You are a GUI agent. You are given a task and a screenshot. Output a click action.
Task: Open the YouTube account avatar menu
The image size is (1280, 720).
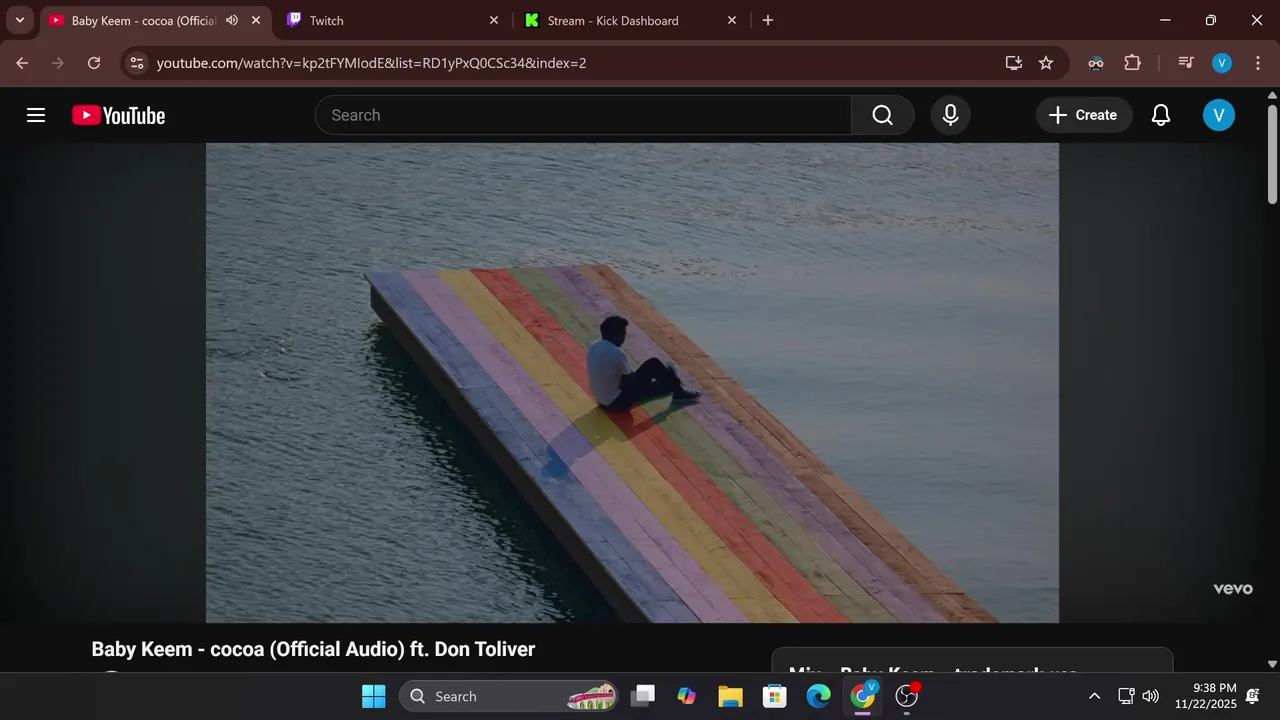pyautogui.click(x=1218, y=115)
